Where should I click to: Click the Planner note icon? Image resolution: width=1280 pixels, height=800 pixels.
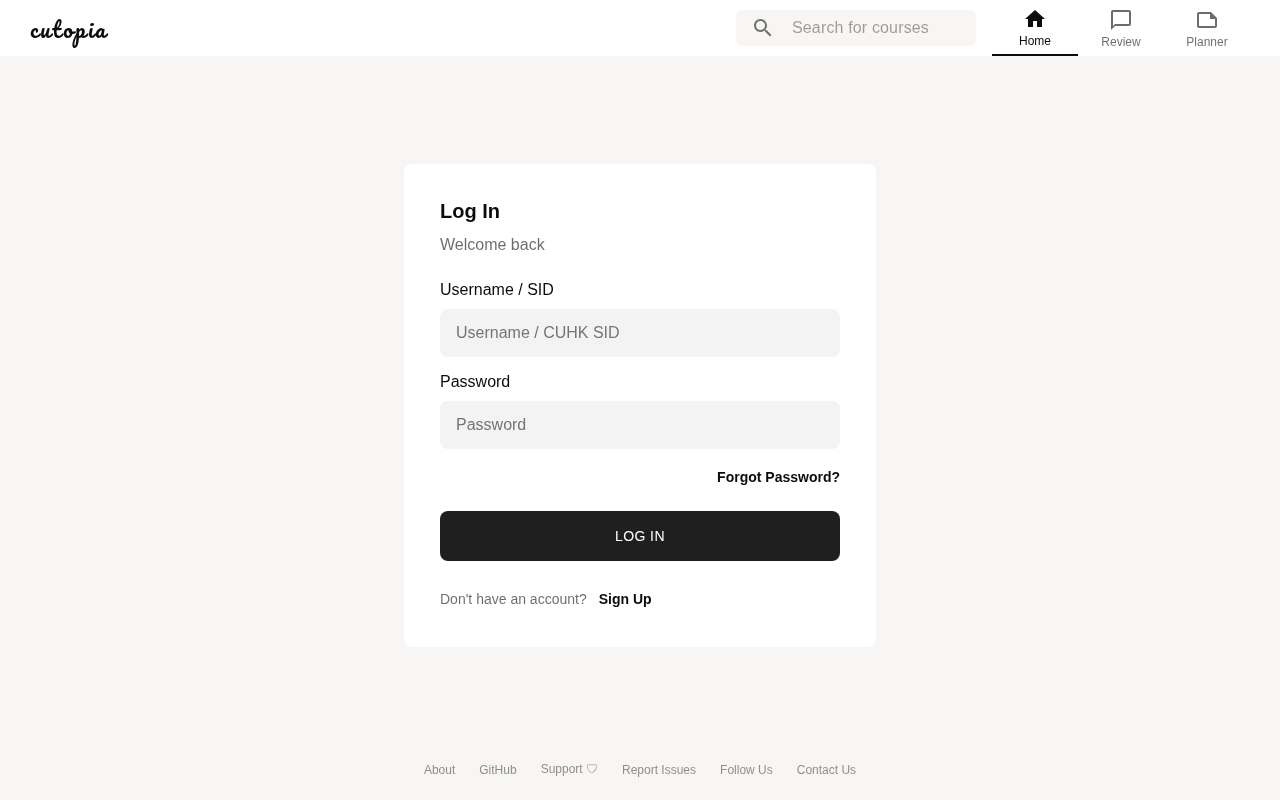point(1207,19)
